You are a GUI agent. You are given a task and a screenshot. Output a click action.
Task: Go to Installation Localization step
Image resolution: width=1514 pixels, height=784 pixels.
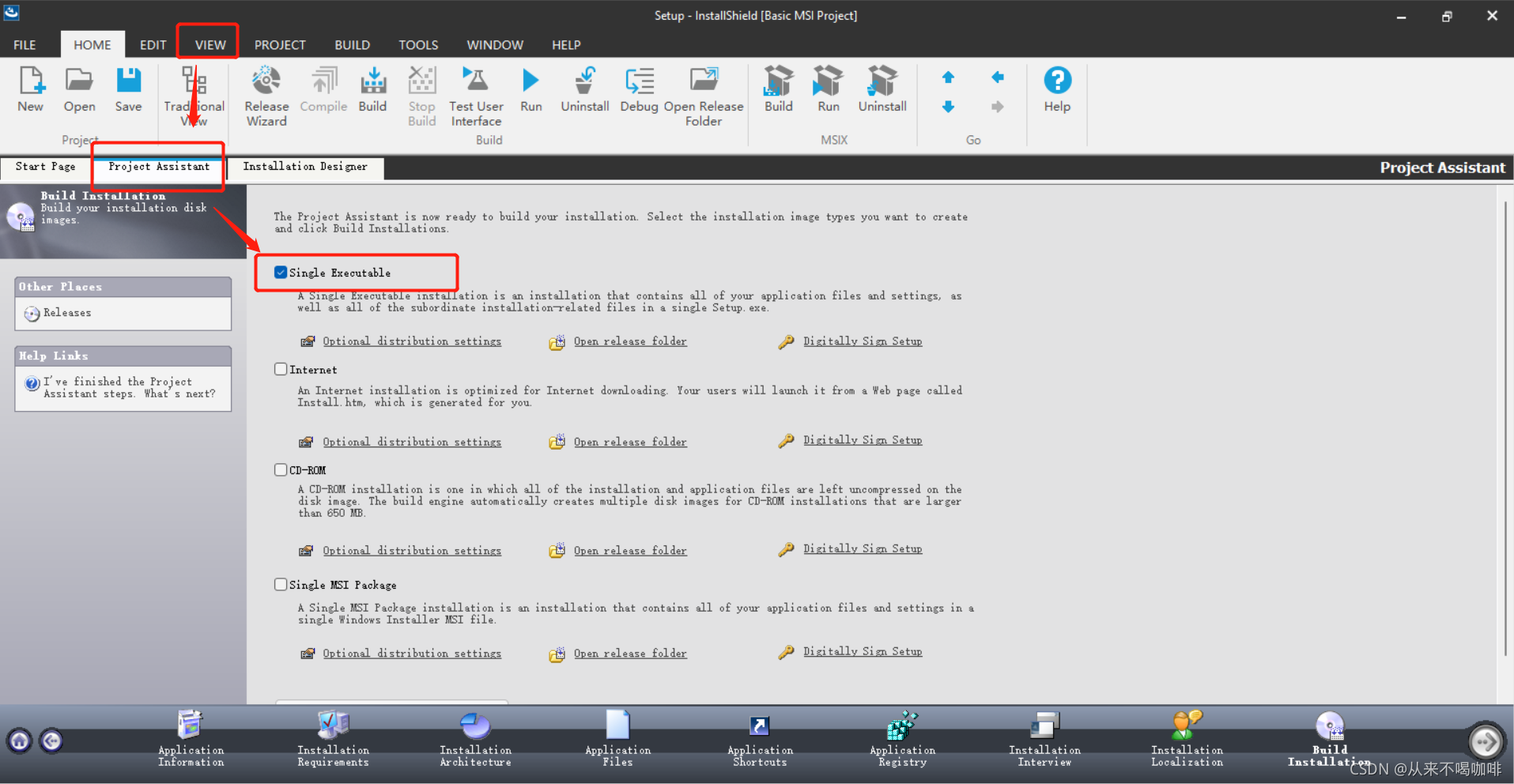[1187, 739]
